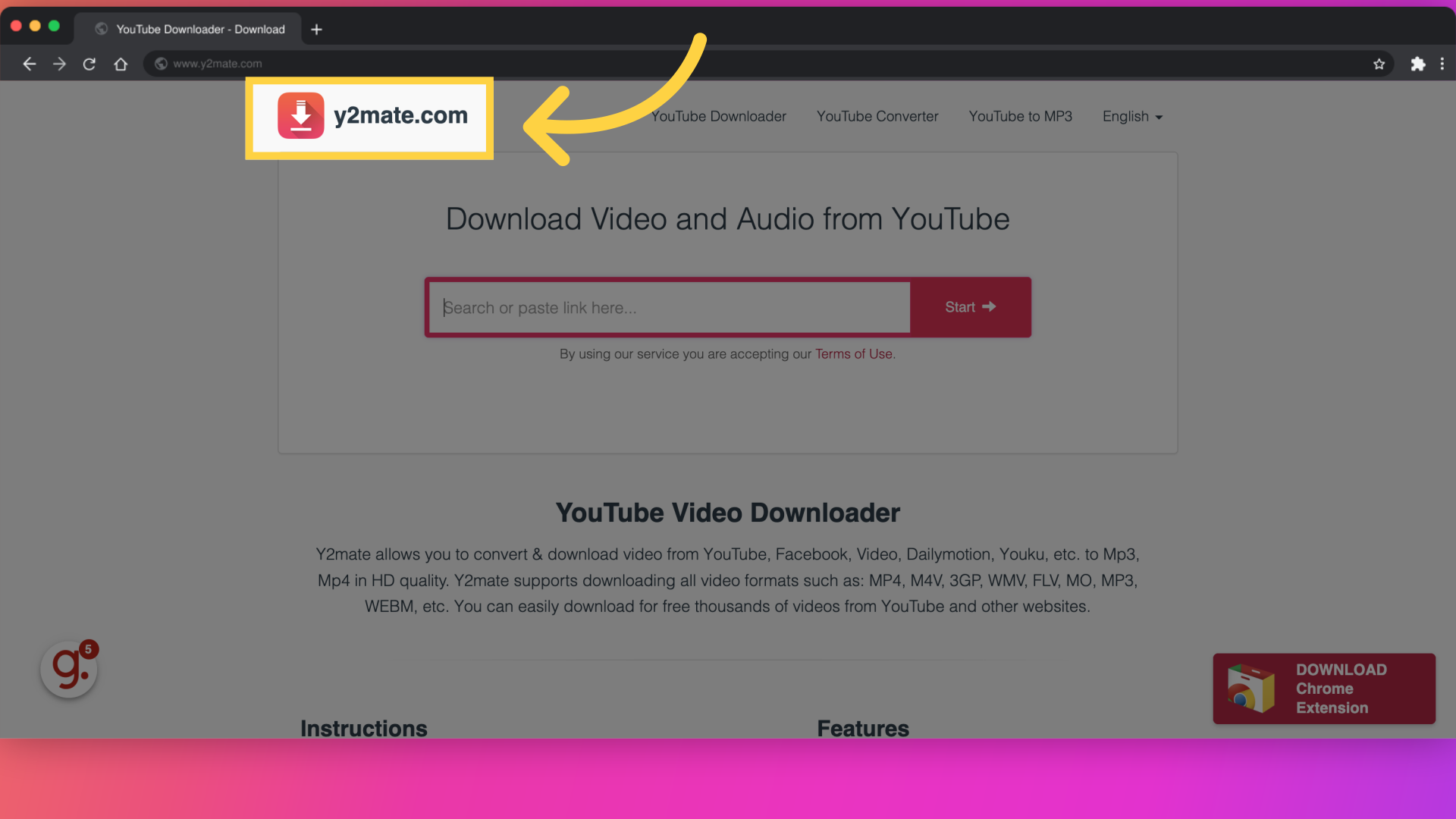Click the browser bookmark star icon
The height and width of the screenshot is (819, 1456).
point(1379,63)
